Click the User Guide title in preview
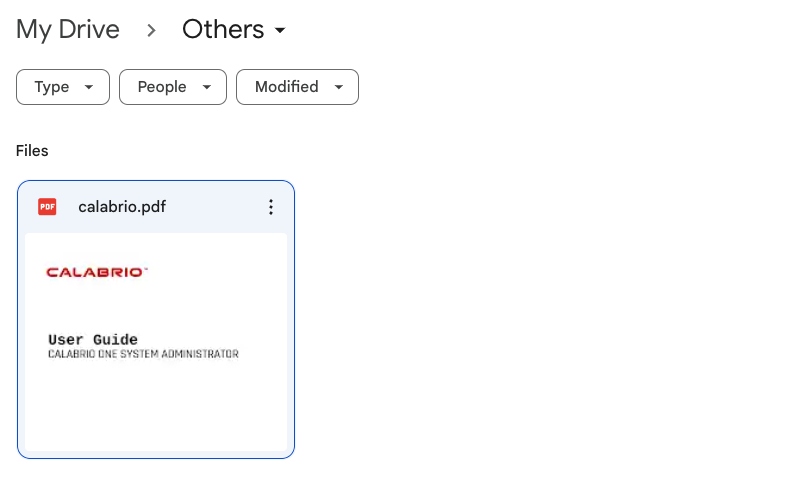Image resolution: width=790 pixels, height=477 pixels. click(x=93, y=339)
